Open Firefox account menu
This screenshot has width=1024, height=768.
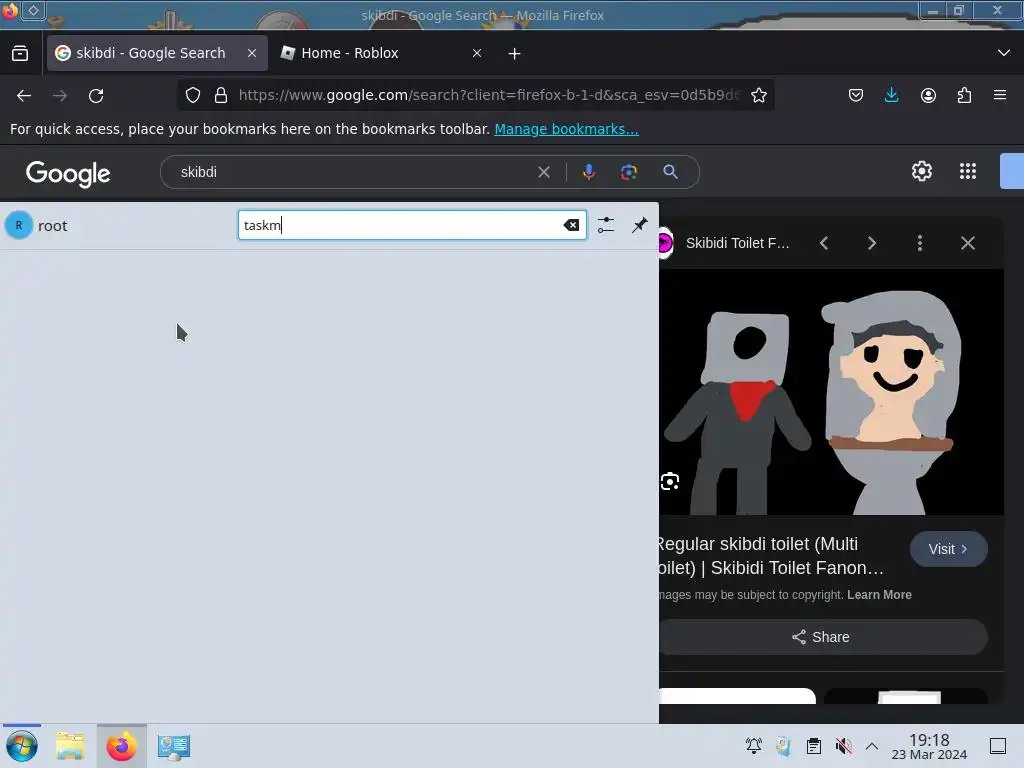928,95
